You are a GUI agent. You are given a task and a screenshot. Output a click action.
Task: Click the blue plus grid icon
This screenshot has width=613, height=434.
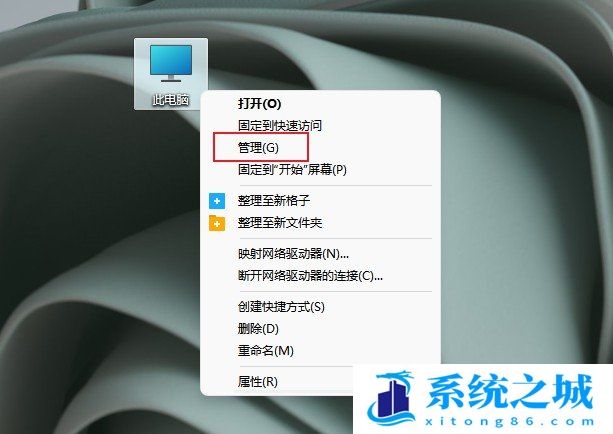click(x=217, y=201)
